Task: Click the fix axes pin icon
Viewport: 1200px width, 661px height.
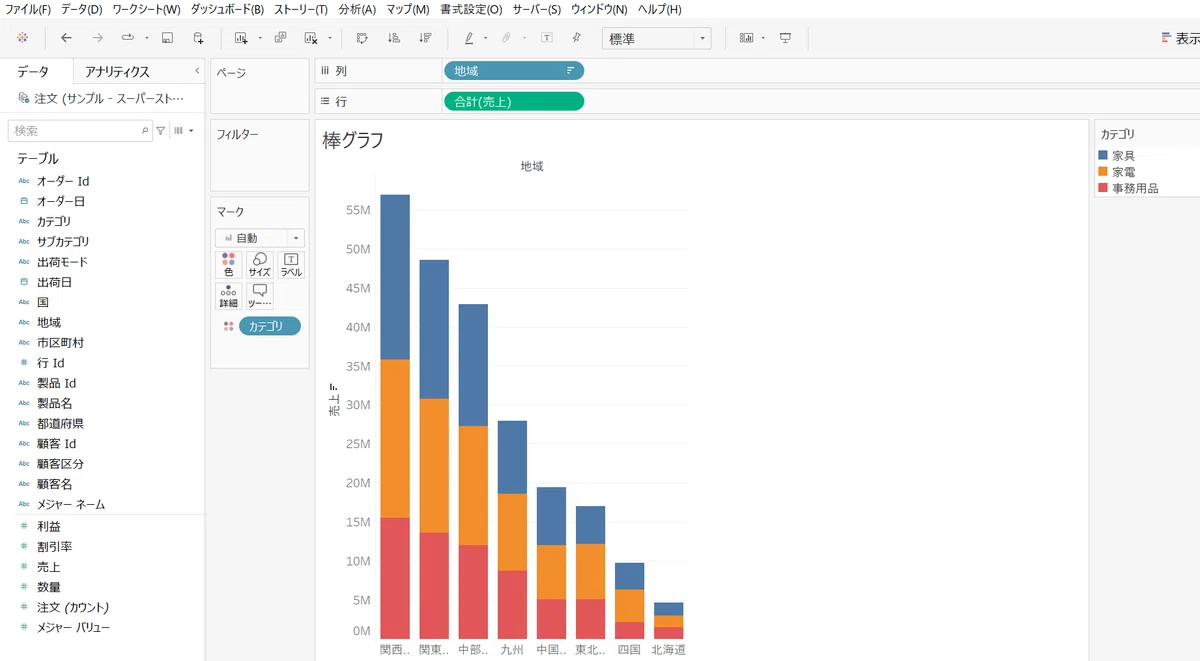Action: pos(576,38)
